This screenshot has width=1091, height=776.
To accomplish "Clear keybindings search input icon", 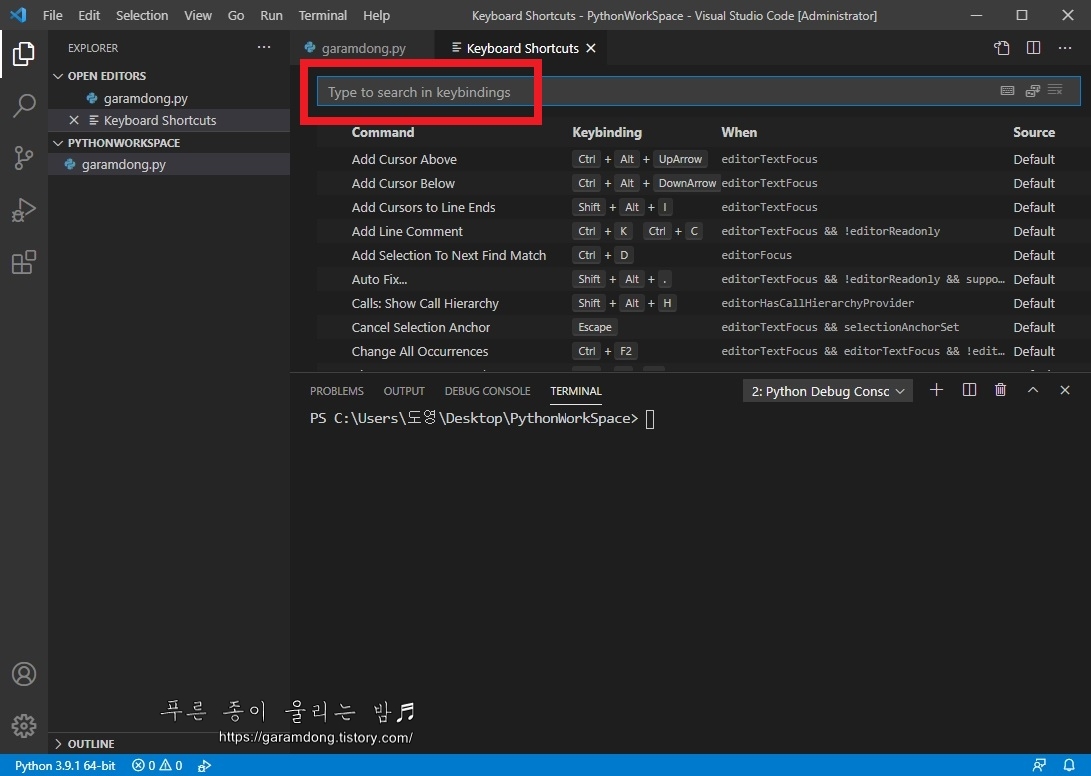I will pos(1055,90).
